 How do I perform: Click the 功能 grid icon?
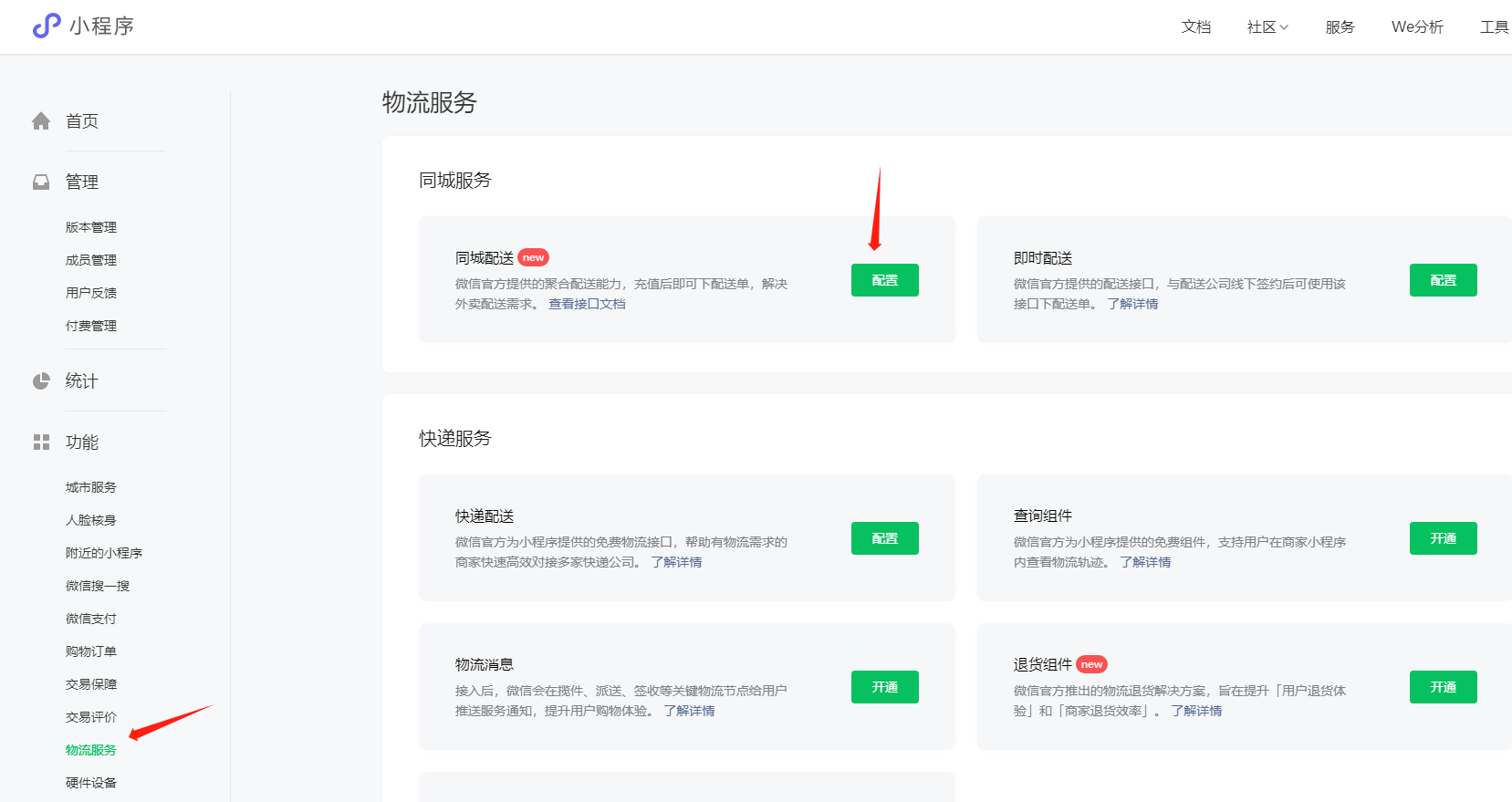tap(41, 443)
